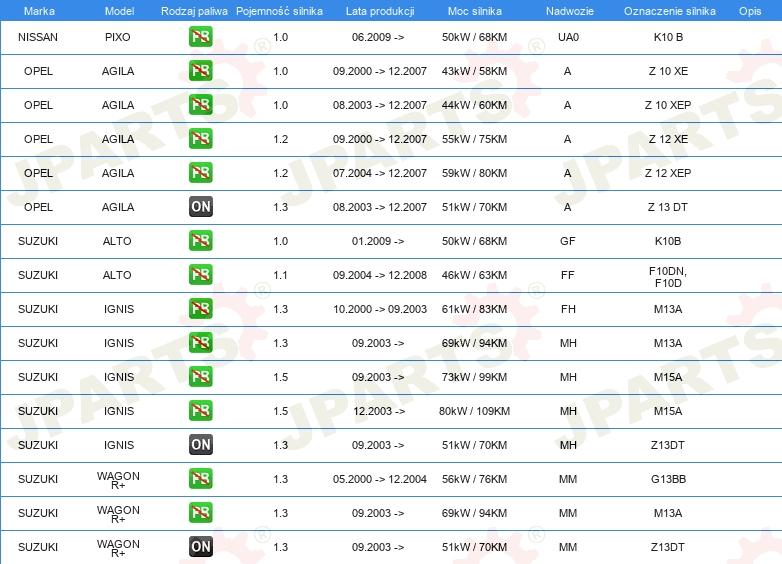
Task: Click the diesel ON icon in the Wagon R+ row
Action: coord(200,547)
